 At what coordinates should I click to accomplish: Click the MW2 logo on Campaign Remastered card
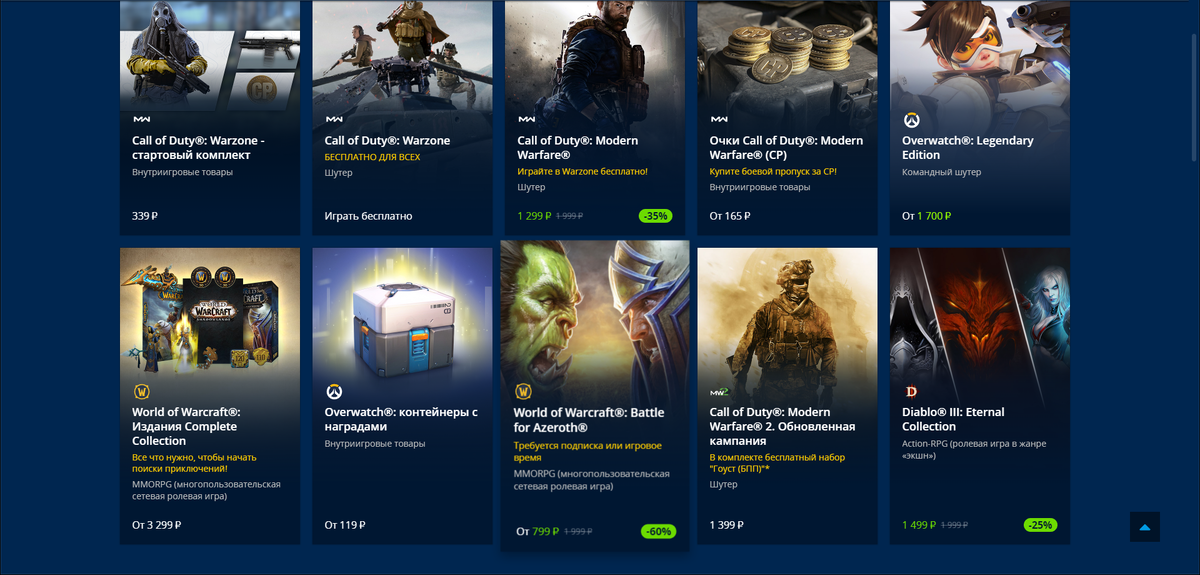coord(719,392)
